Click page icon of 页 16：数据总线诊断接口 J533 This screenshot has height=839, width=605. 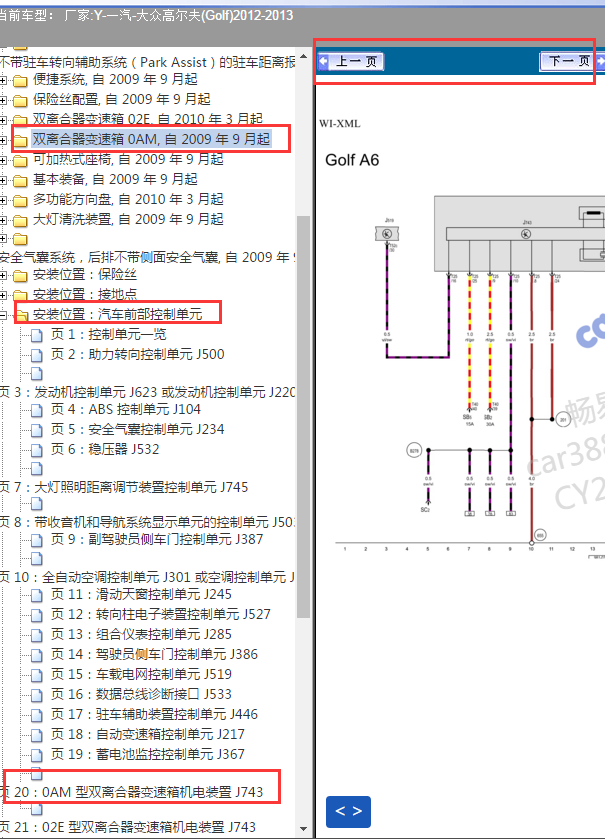coord(37,696)
